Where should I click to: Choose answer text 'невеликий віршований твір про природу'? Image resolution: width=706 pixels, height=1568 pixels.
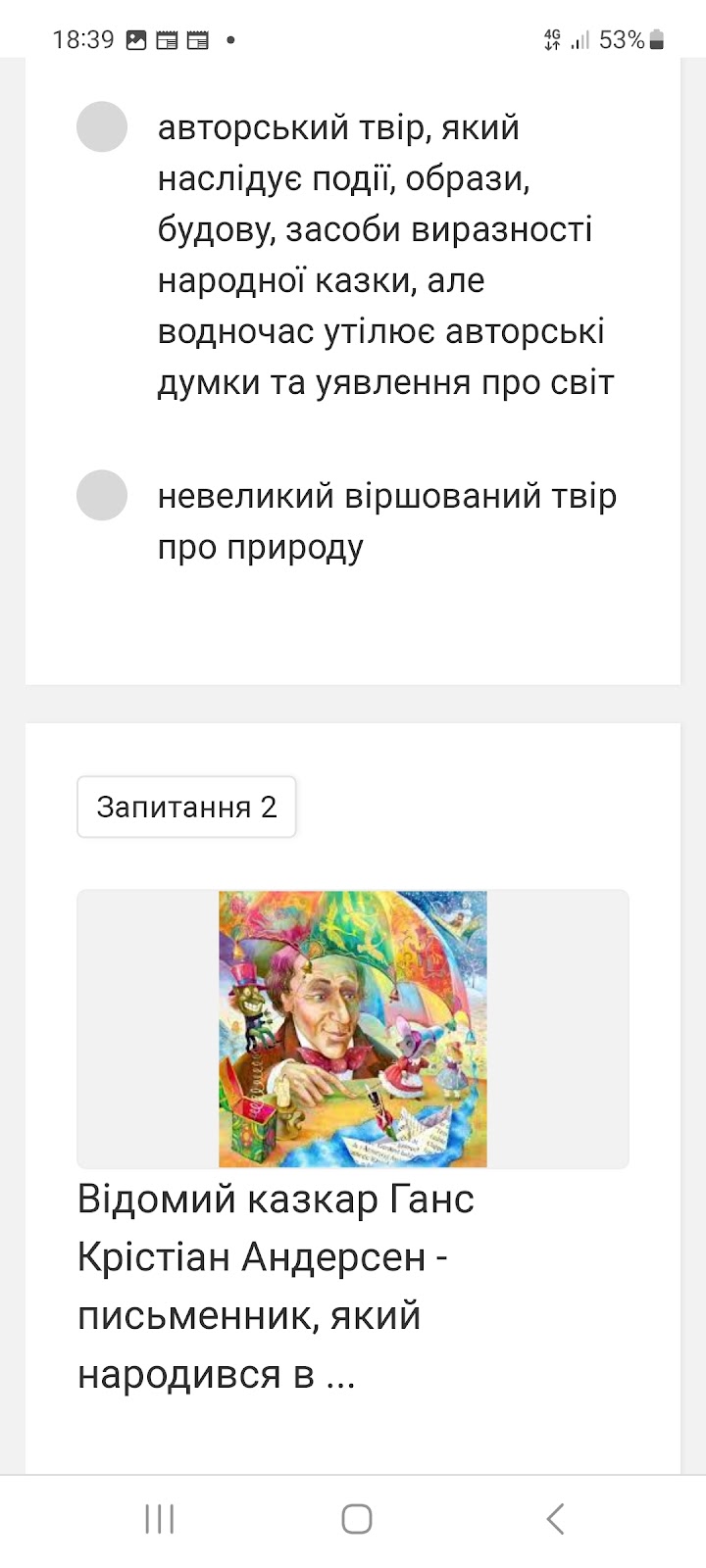387,521
